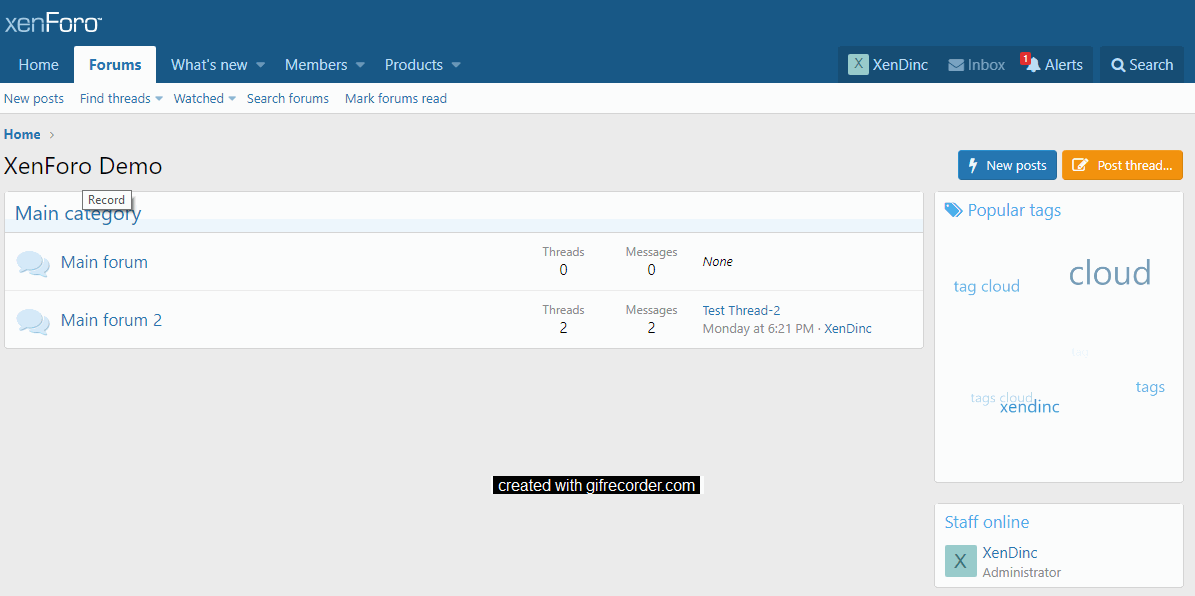Open the Alerts bell icon
The height and width of the screenshot is (596, 1195).
pyautogui.click(x=1033, y=65)
